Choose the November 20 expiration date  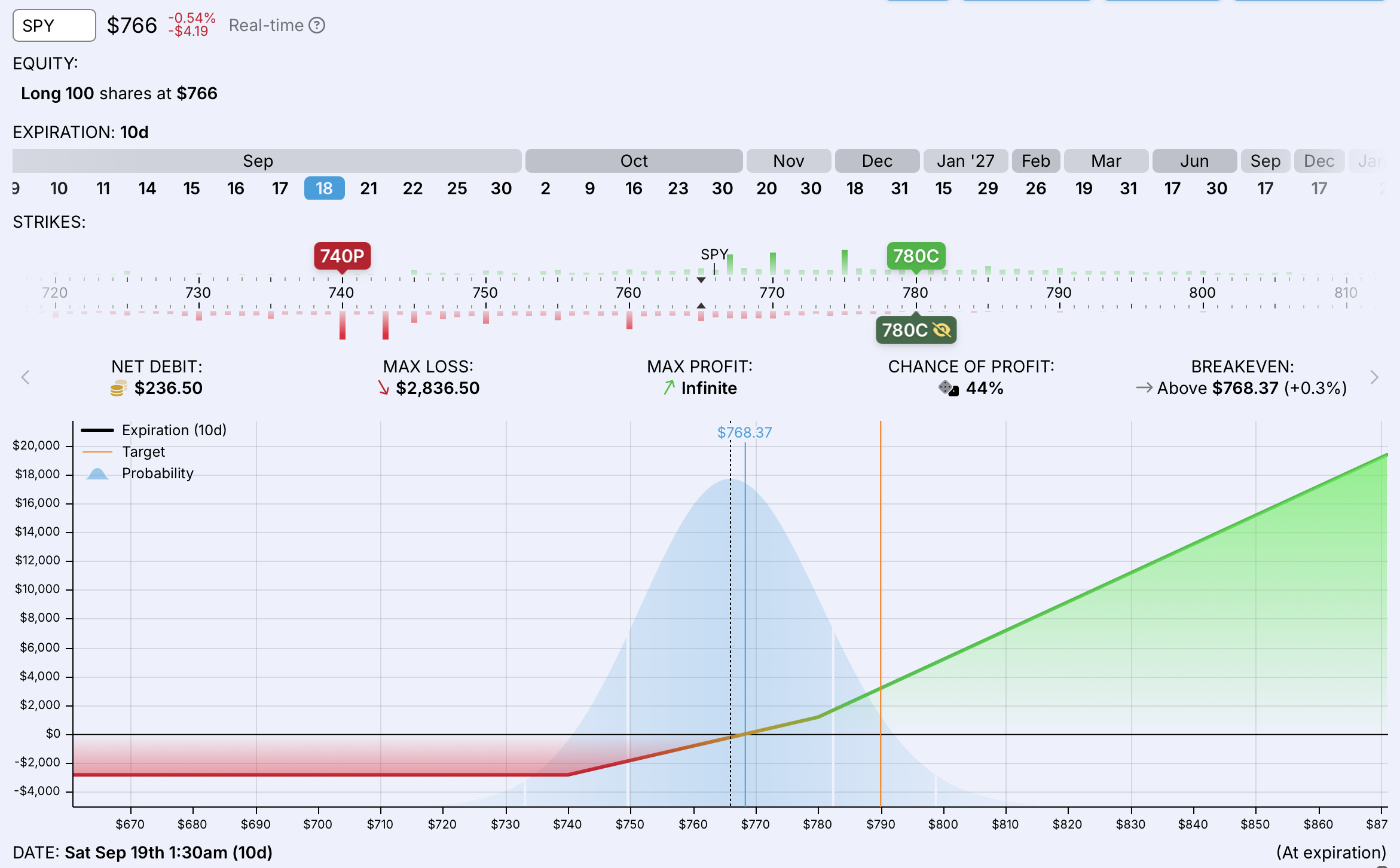click(766, 188)
